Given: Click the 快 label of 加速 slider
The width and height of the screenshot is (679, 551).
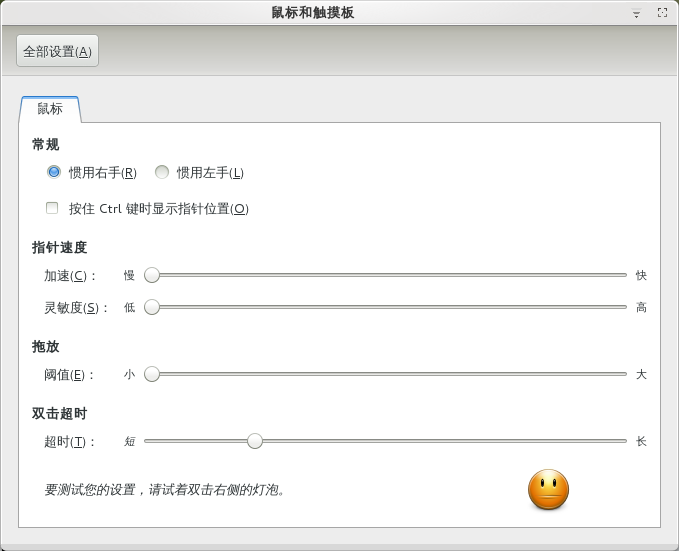Looking at the screenshot, I should pyautogui.click(x=641, y=275).
